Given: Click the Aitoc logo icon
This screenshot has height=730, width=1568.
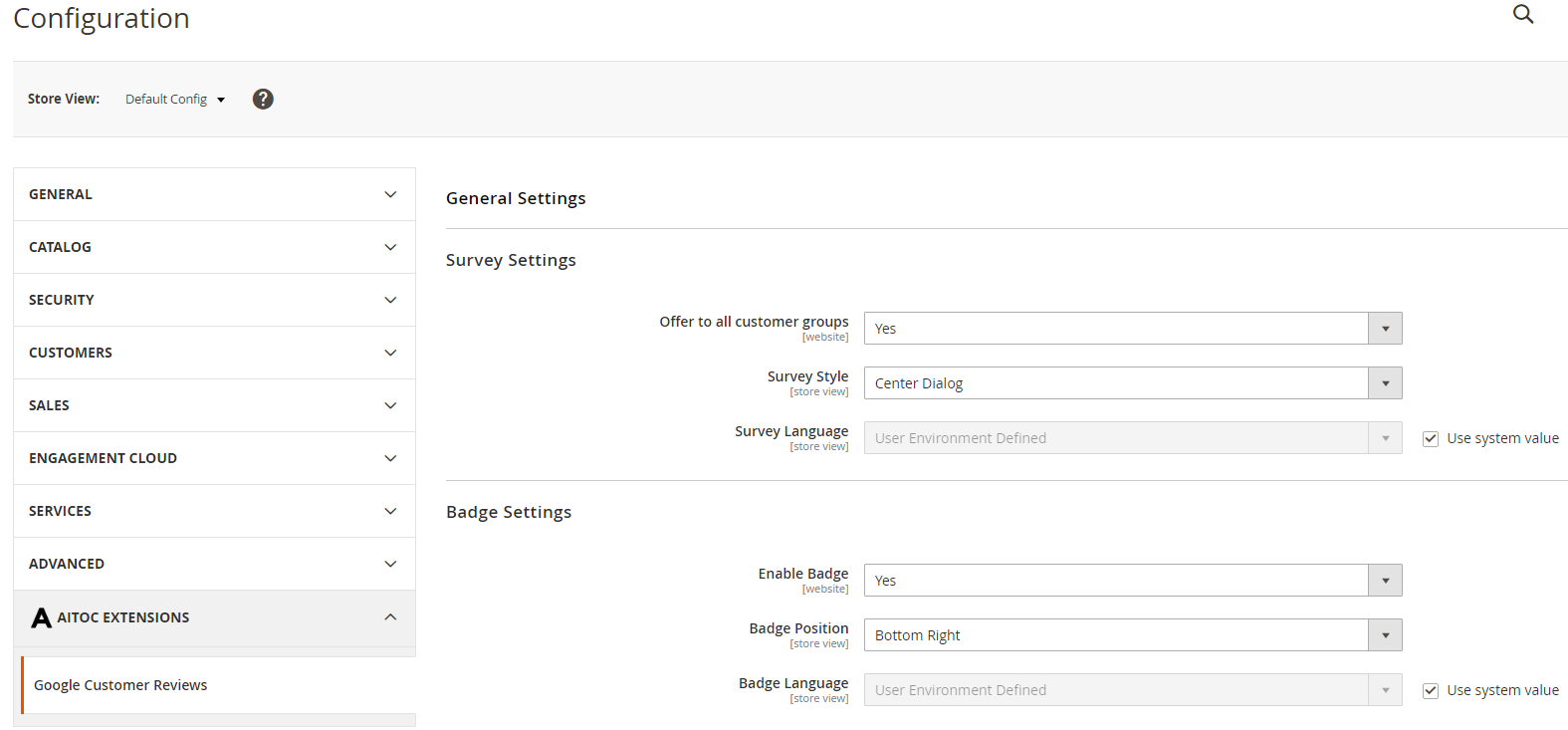Looking at the screenshot, I should [x=41, y=617].
